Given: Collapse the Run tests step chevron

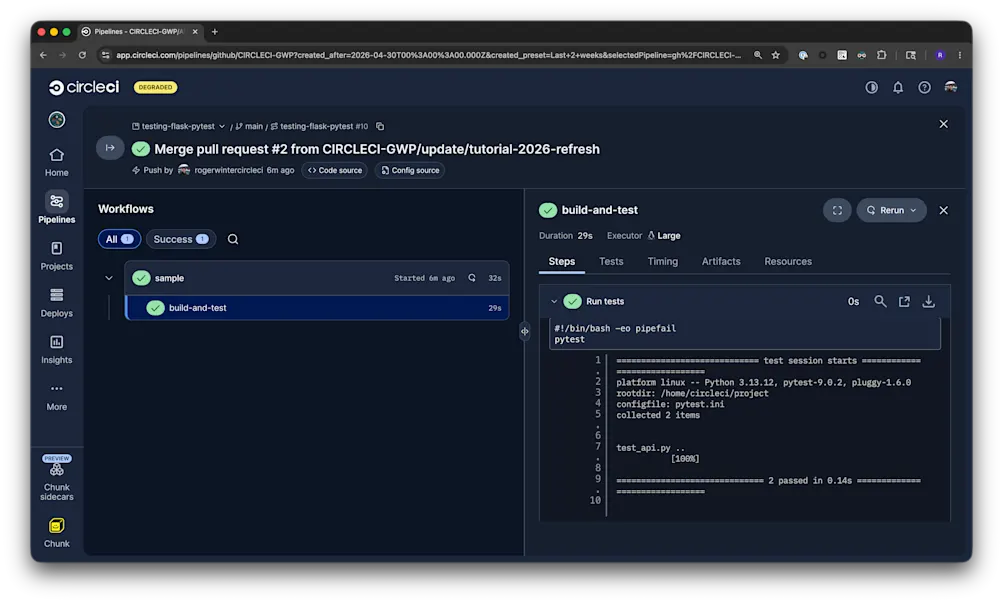Looking at the screenshot, I should point(554,301).
